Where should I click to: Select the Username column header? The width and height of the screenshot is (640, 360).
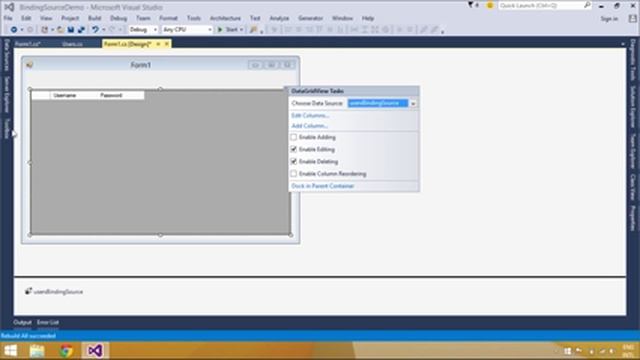coord(73,96)
